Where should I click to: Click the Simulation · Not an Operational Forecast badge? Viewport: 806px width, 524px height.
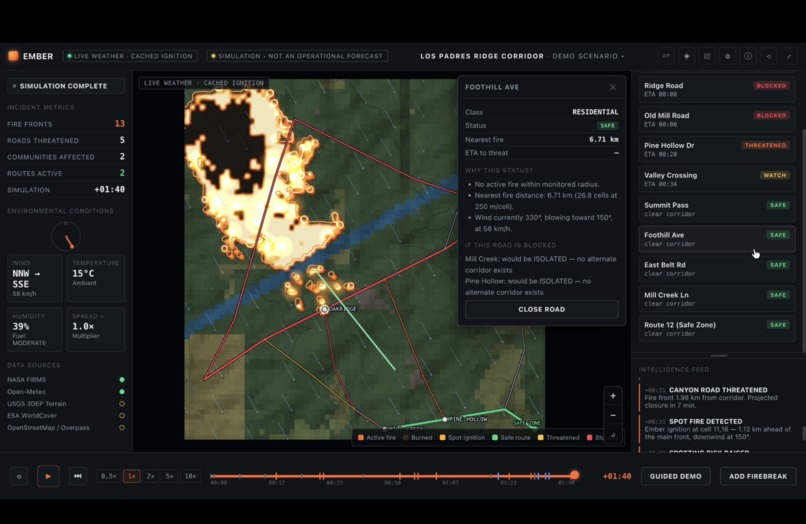pos(297,56)
